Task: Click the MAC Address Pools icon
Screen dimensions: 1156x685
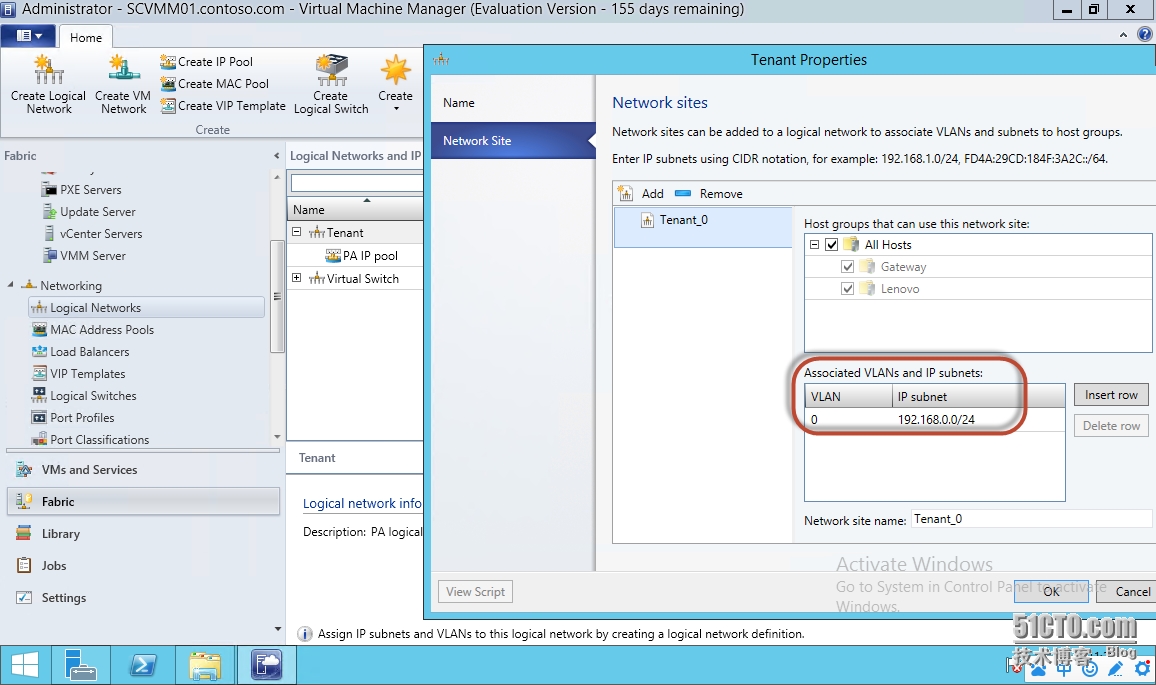Action: tap(39, 330)
